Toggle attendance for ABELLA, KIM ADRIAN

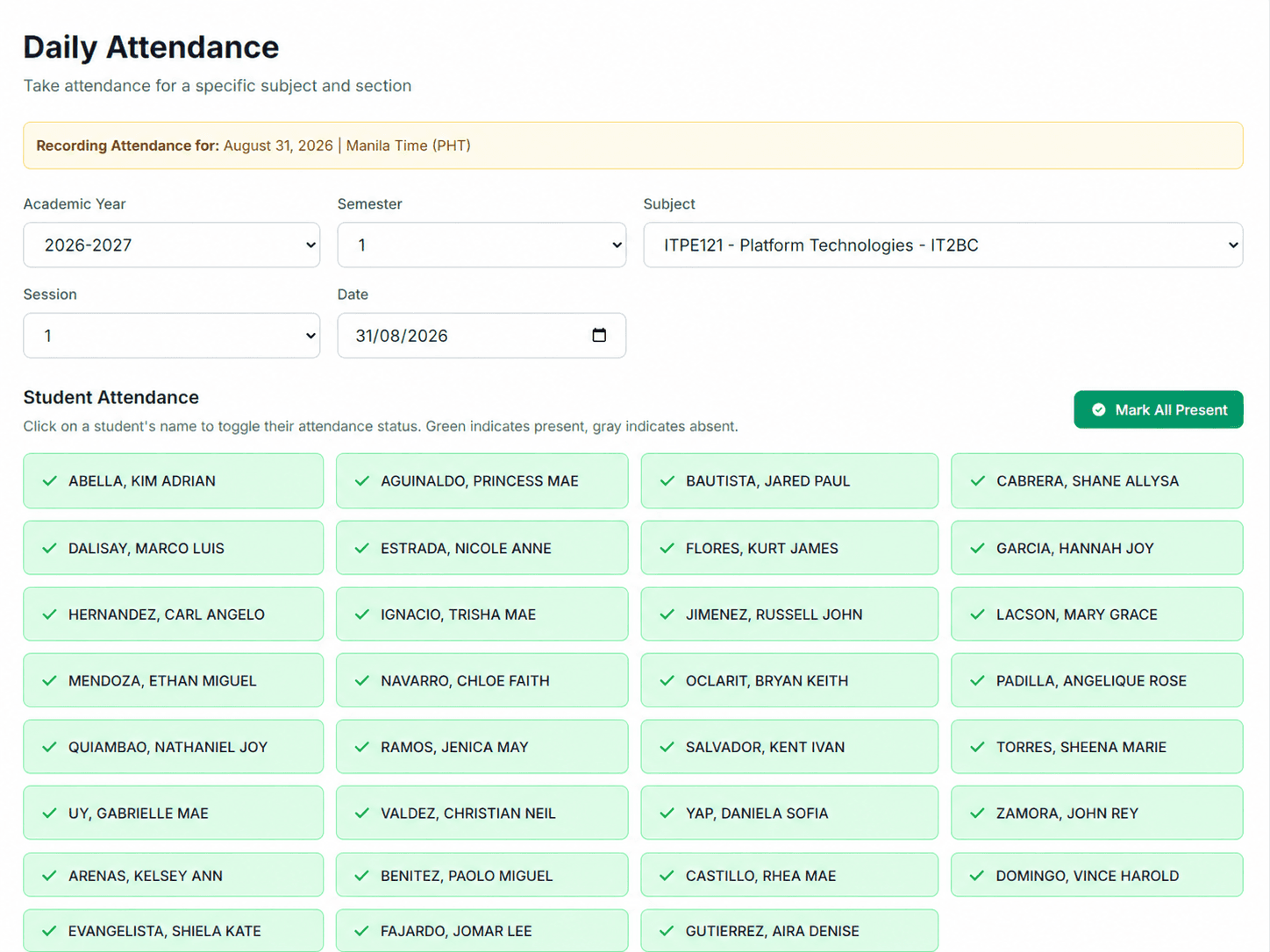pos(174,480)
